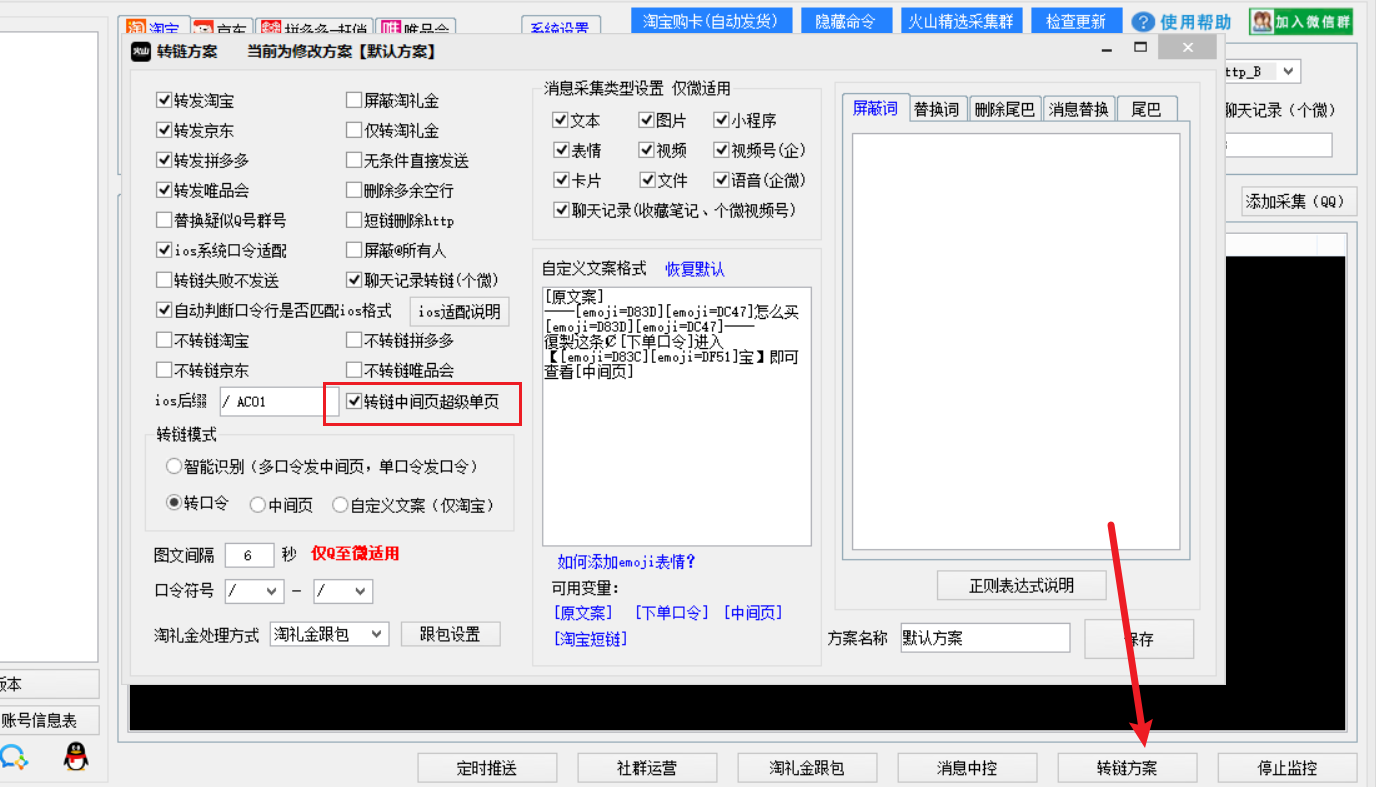Viewport: 1378px width, 787px height.
Task: Click 正则表达式说明 button
Action: coord(1021,585)
